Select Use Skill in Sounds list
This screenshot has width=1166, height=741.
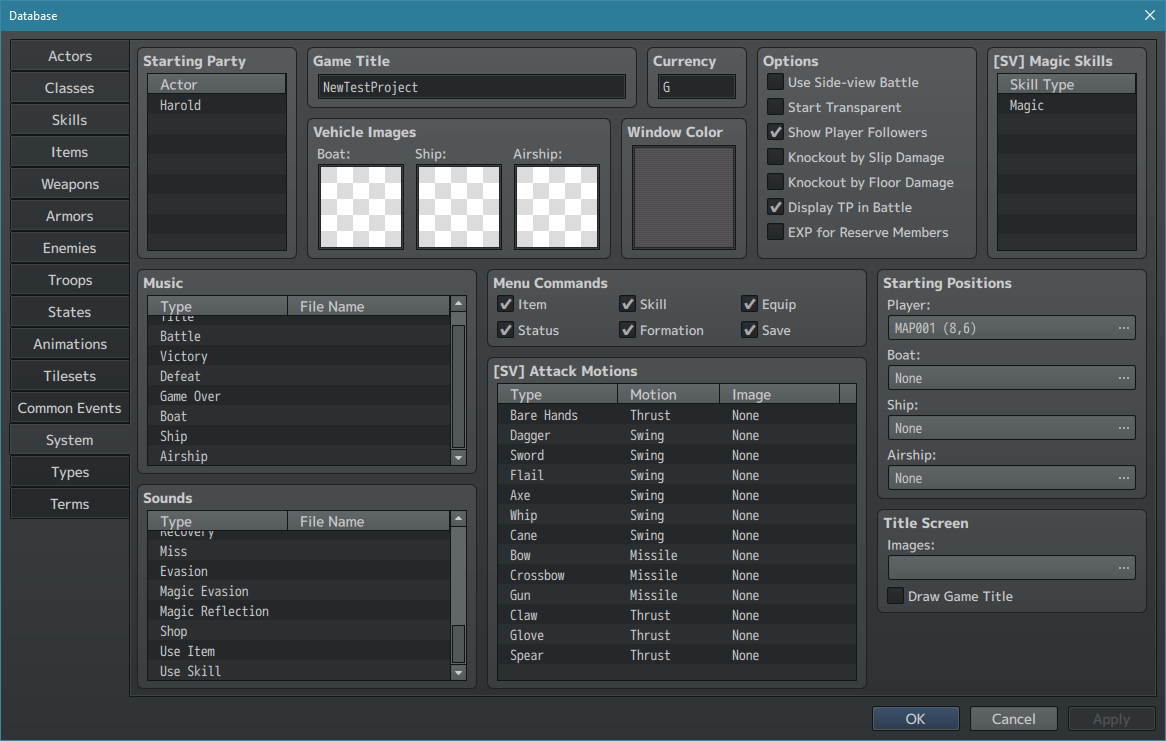point(299,671)
